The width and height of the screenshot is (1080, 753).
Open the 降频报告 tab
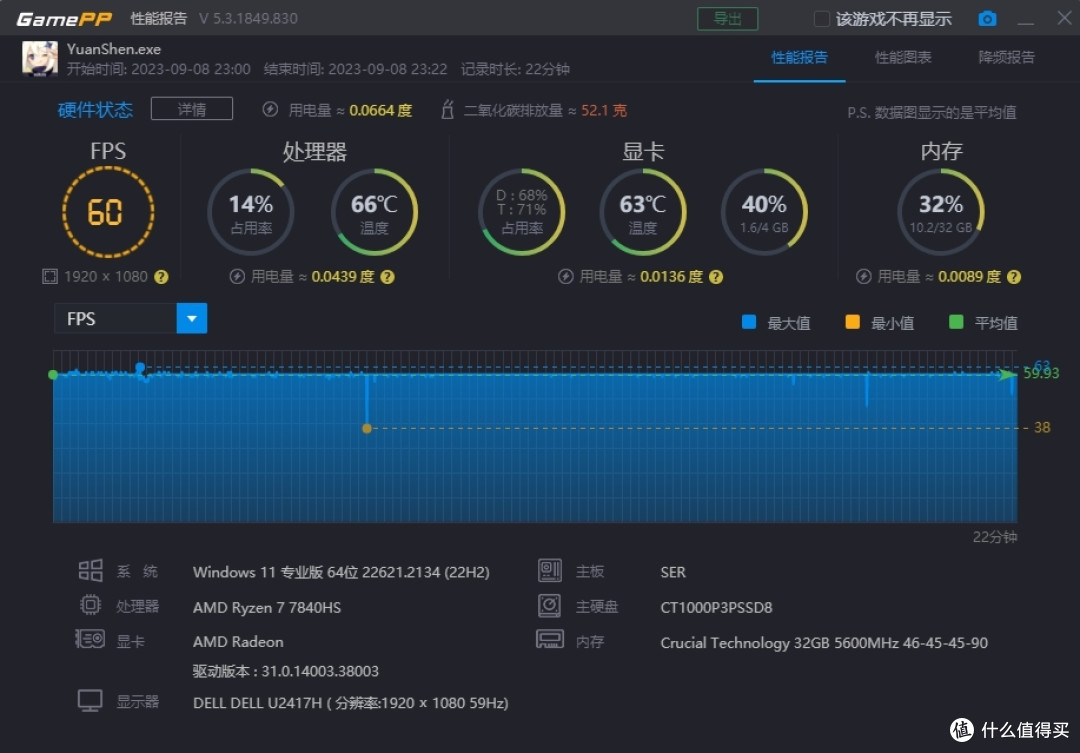click(x=1006, y=58)
